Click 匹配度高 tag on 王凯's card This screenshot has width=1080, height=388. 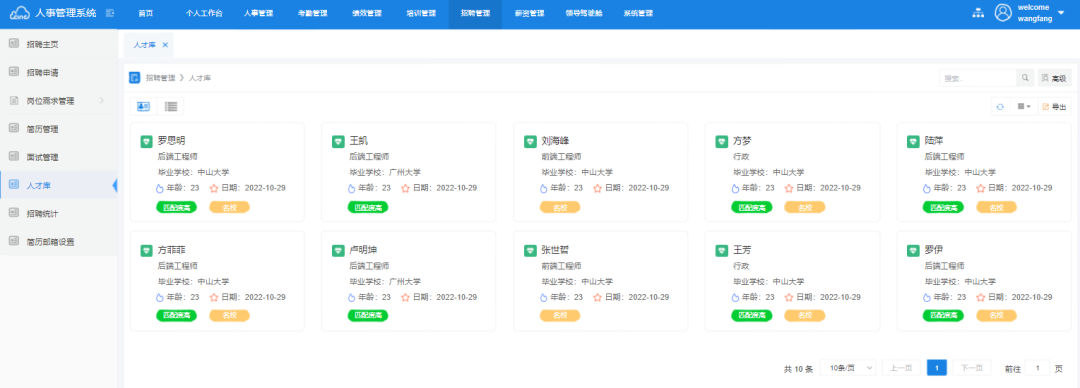click(368, 207)
